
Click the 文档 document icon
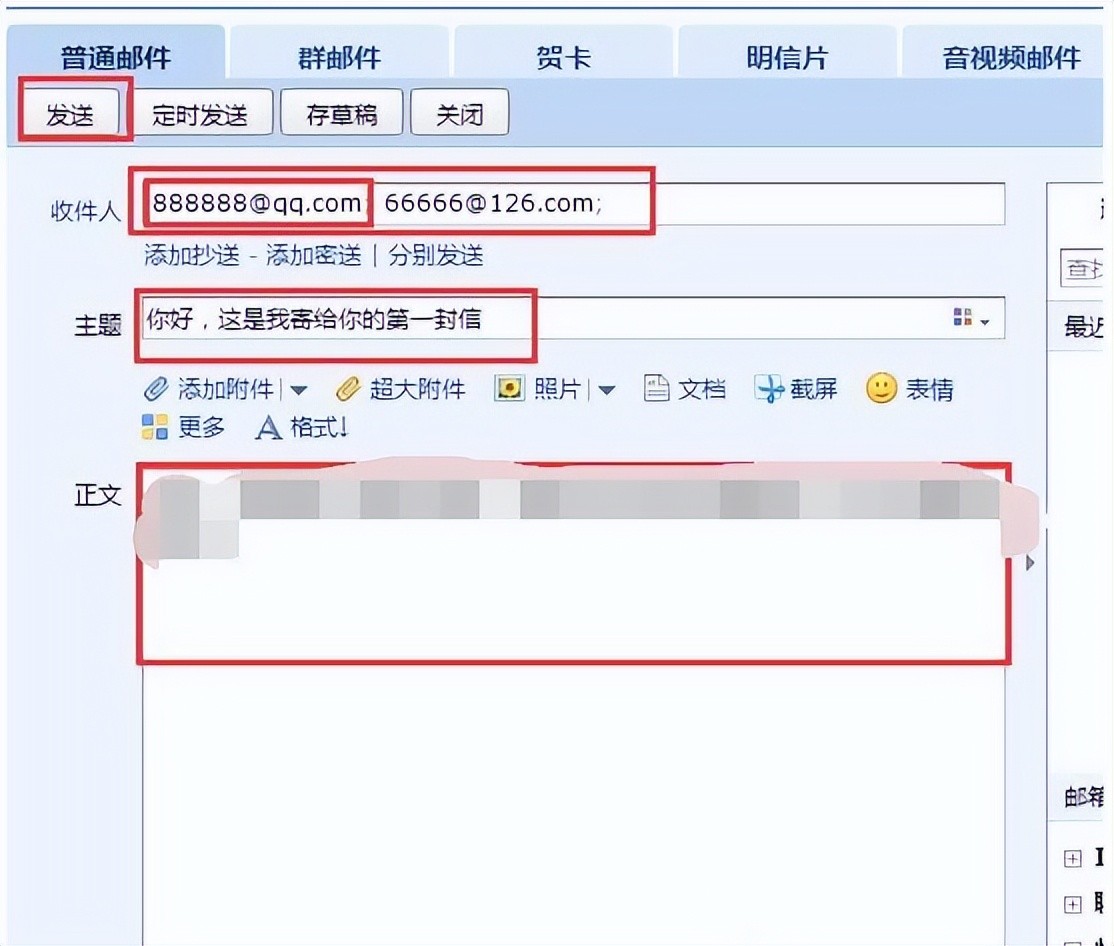[x=656, y=388]
